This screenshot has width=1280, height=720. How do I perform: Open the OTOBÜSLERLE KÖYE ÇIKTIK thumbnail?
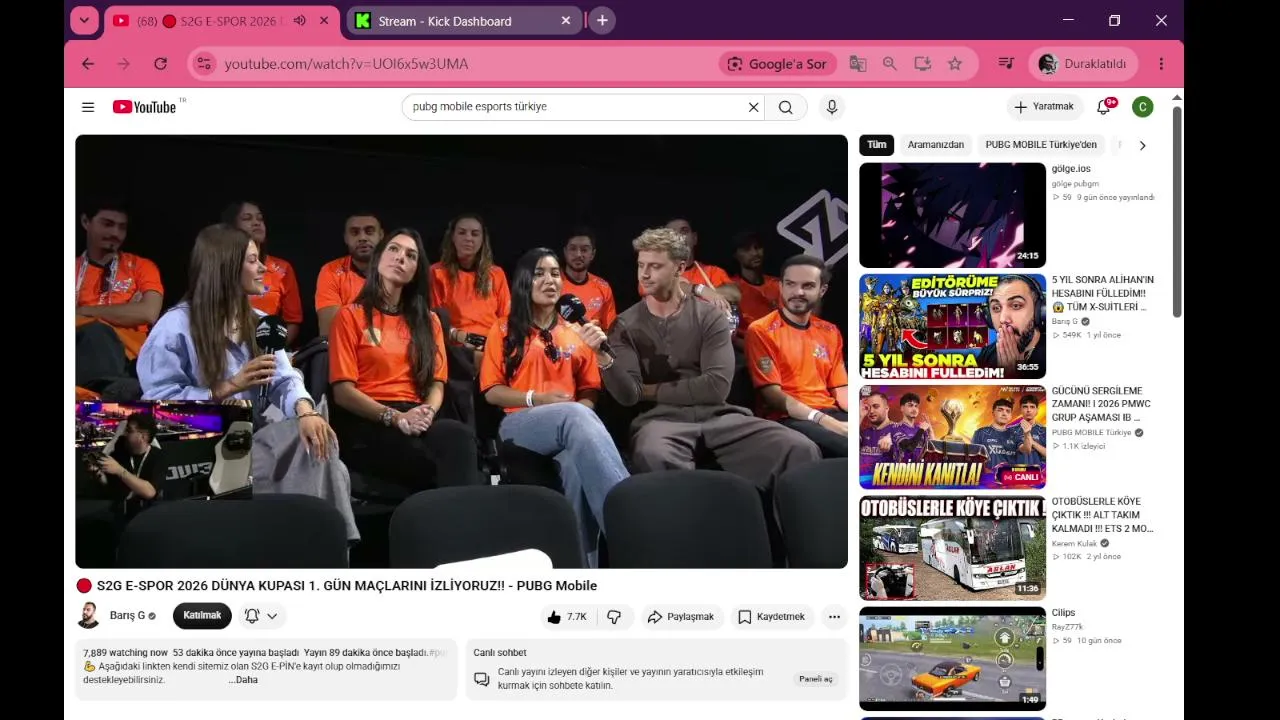(x=952, y=548)
